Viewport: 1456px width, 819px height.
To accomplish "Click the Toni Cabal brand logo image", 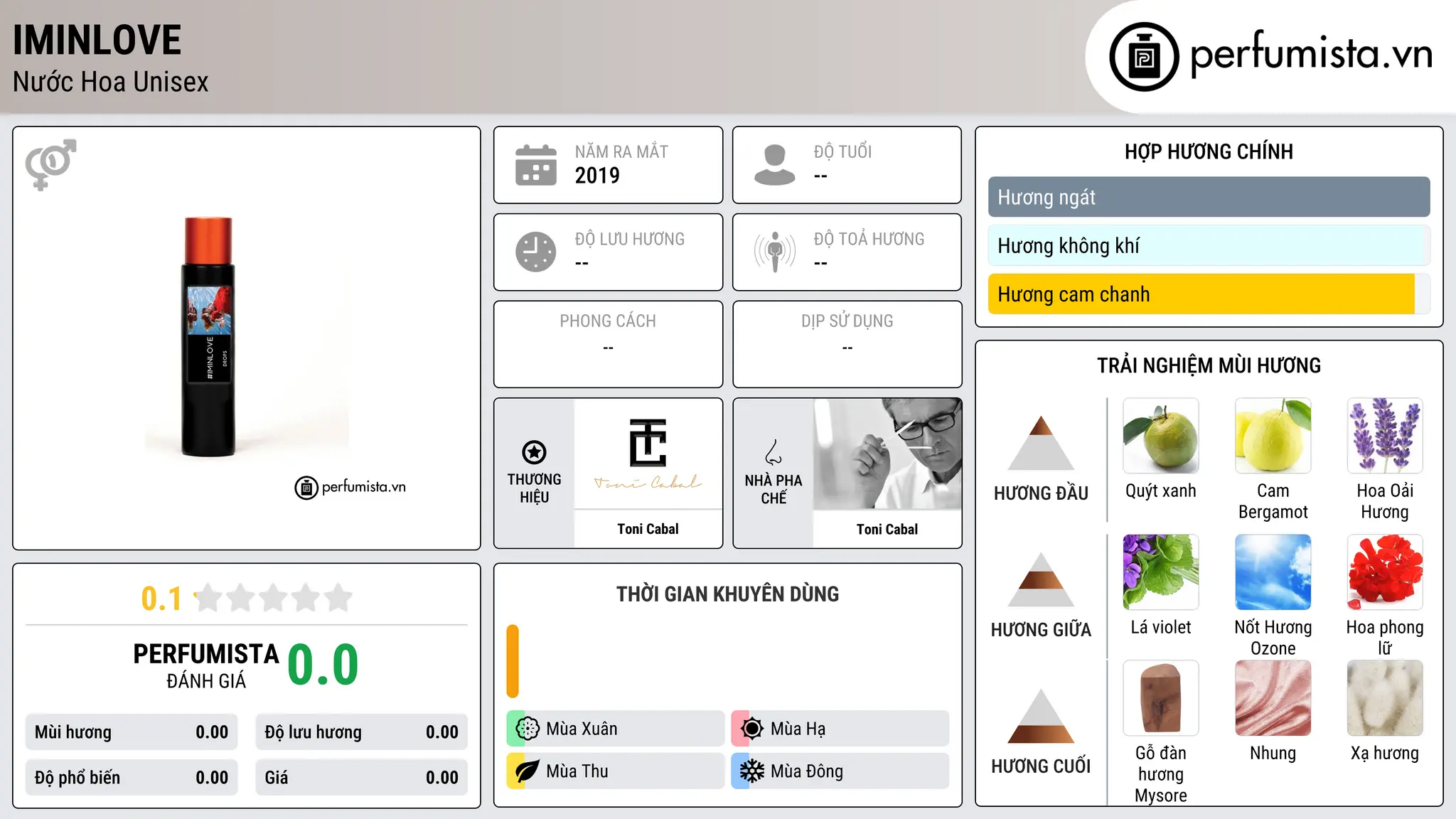I will pos(648,454).
